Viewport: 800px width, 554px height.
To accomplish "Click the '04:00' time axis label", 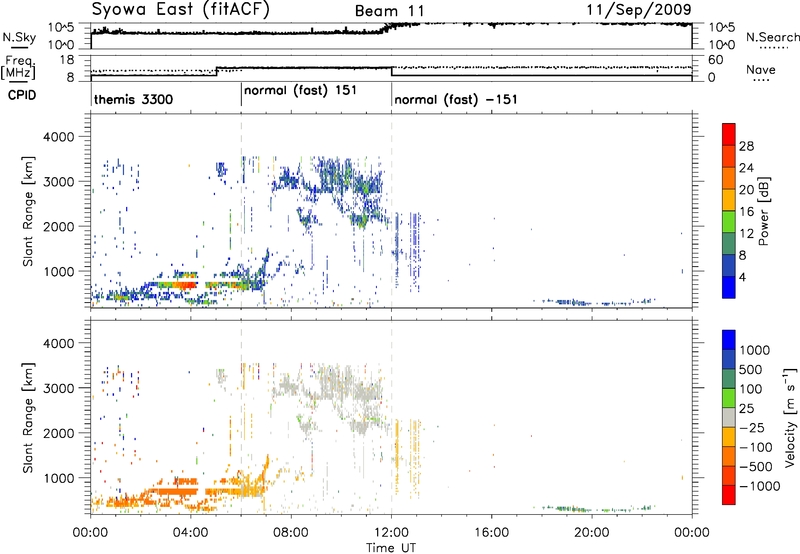I will pos(190,532).
